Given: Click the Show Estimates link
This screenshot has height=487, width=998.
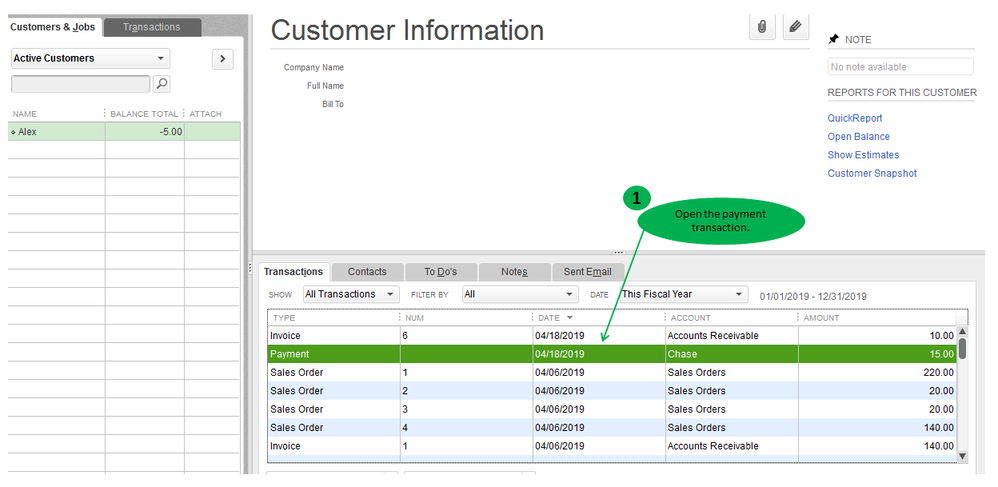Looking at the screenshot, I should point(863,155).
